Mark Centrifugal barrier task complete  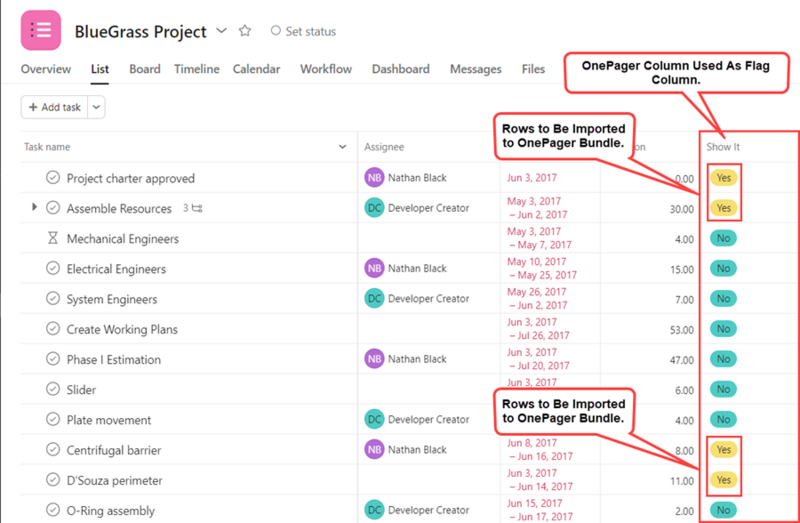coord(53,449)
